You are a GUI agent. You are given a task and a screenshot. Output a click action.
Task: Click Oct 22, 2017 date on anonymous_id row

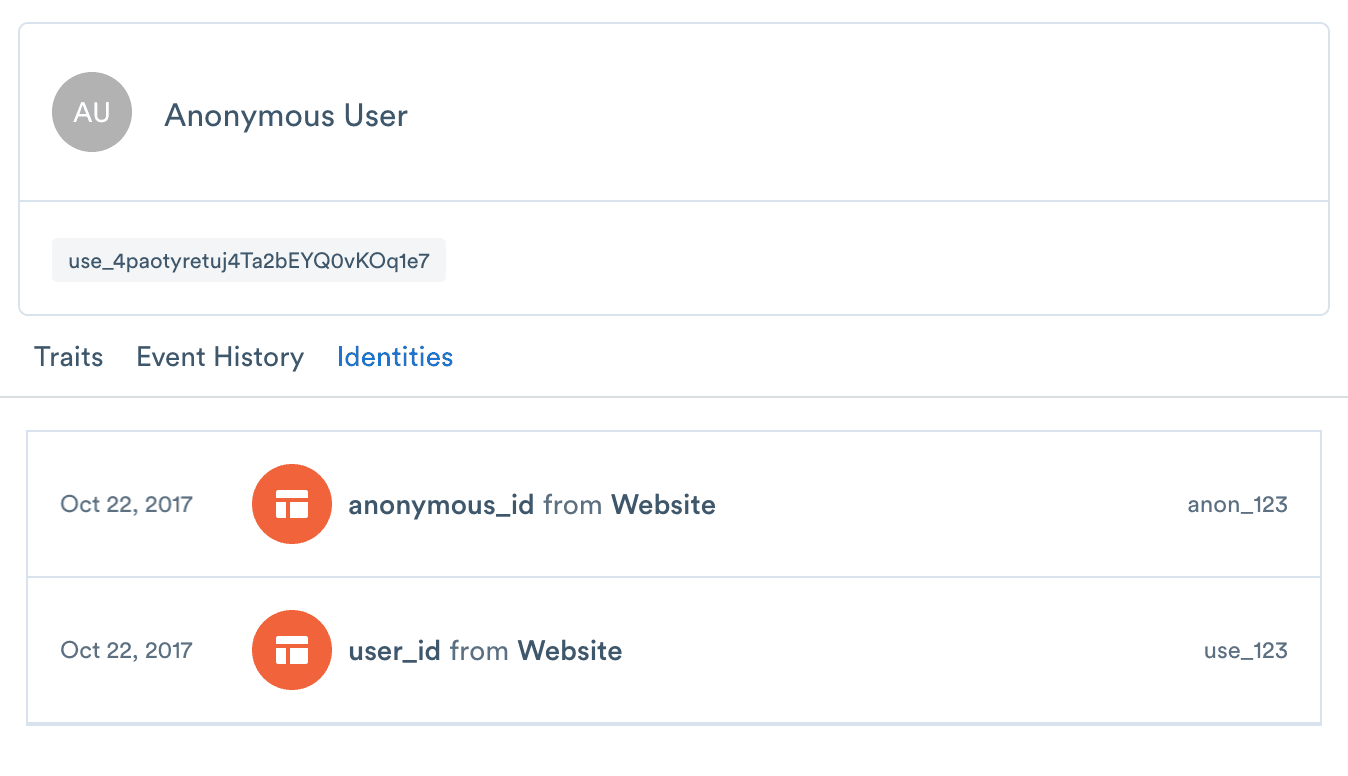coord(126,504)
